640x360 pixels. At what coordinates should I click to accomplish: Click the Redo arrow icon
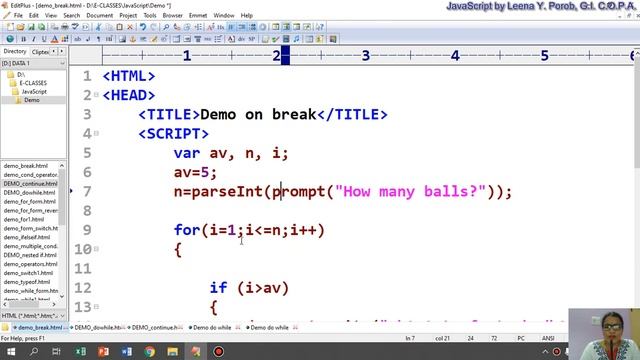click(x=153, y=27)
